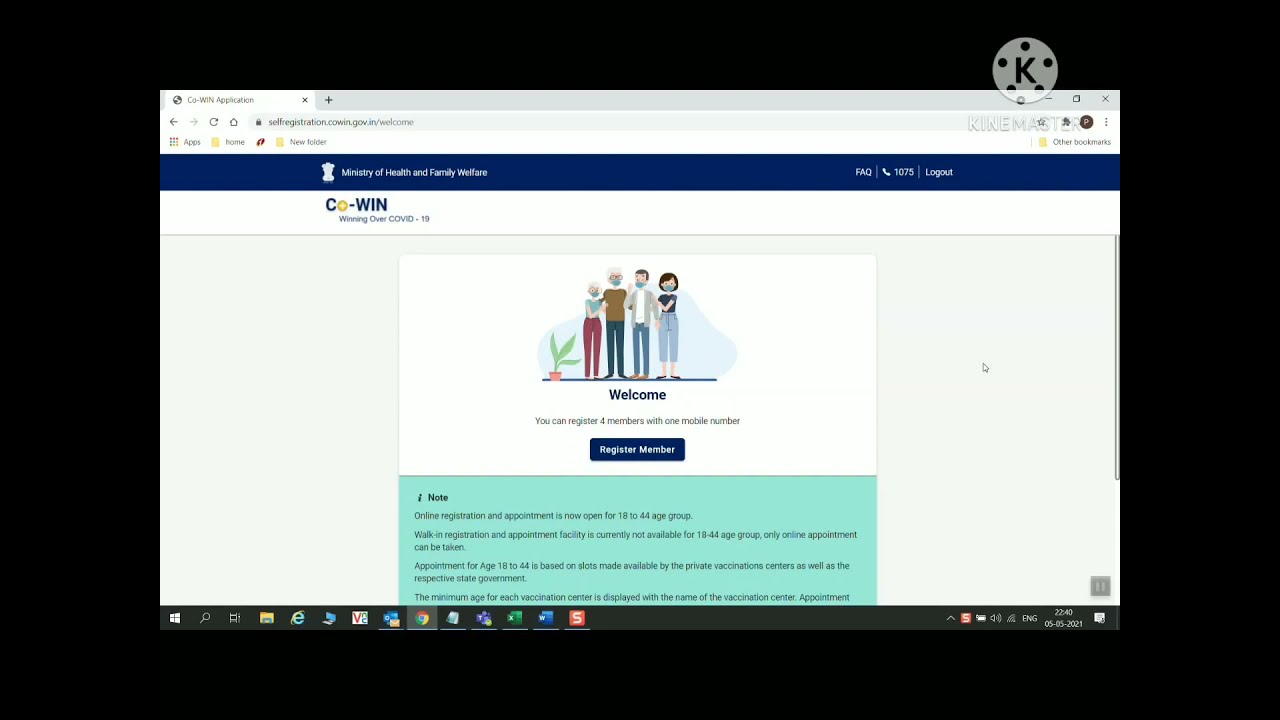
Task: Open the taskbar clock showing 22:40
Action: (x=1063, y=618)
